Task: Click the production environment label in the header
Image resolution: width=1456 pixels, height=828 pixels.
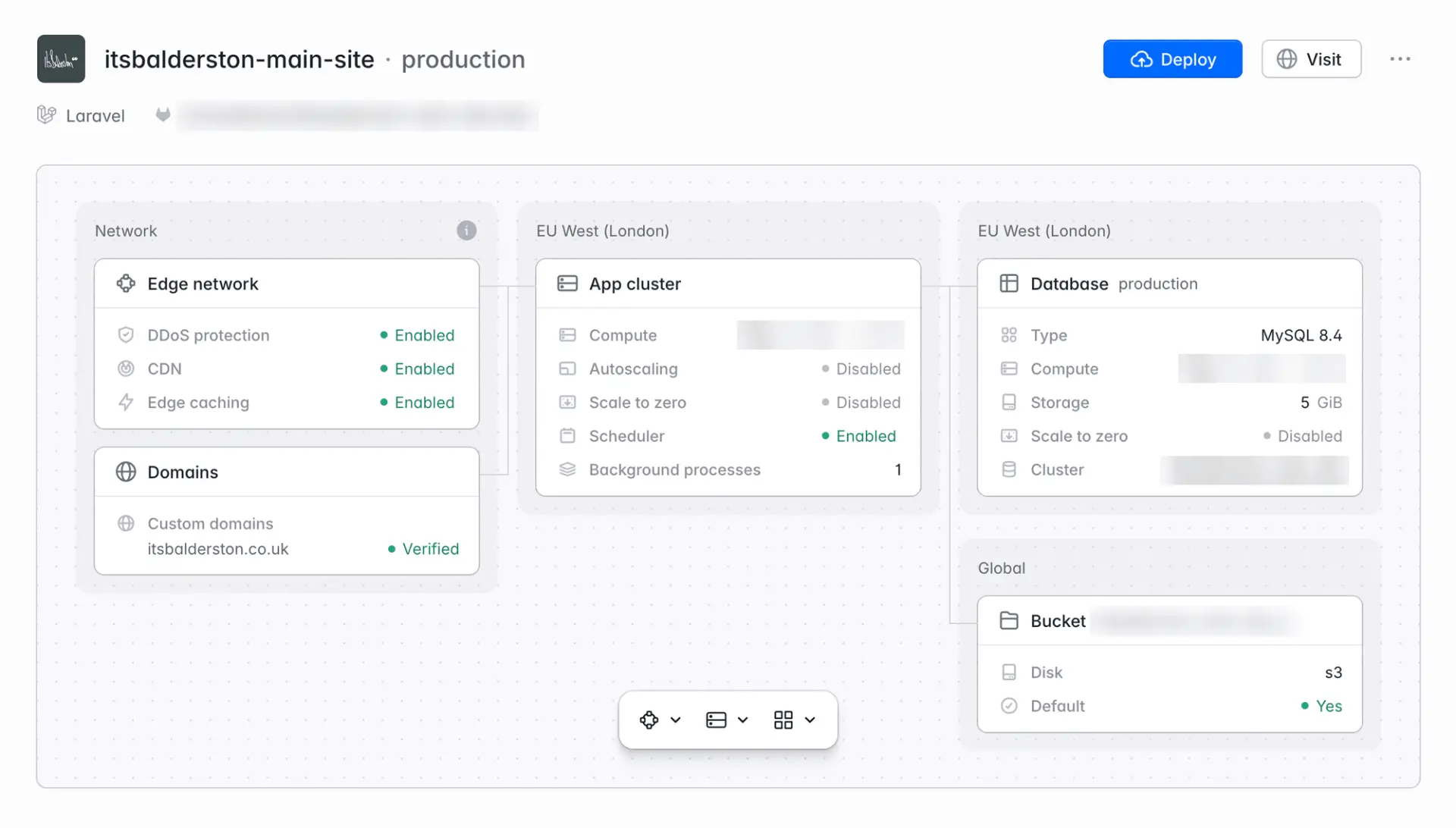Action: 463,59
